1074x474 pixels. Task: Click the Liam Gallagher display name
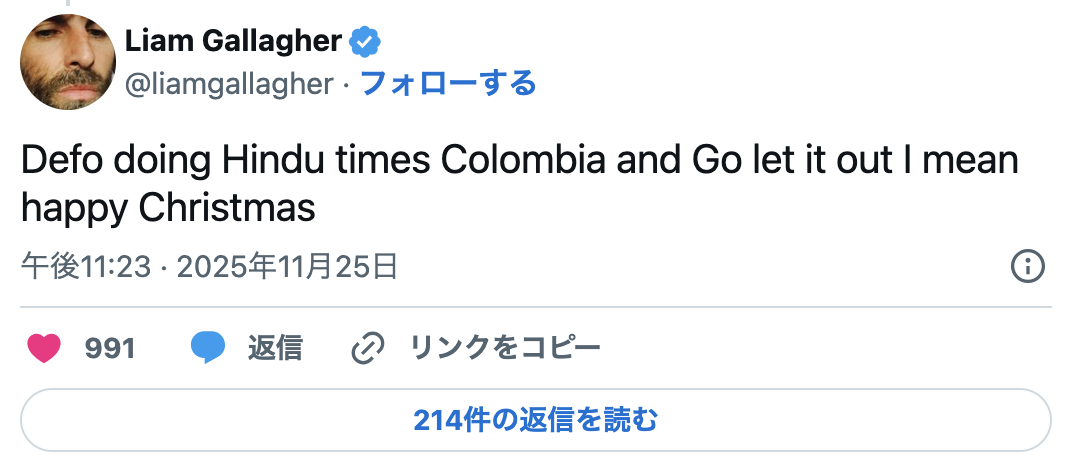[x=233, y=42]
